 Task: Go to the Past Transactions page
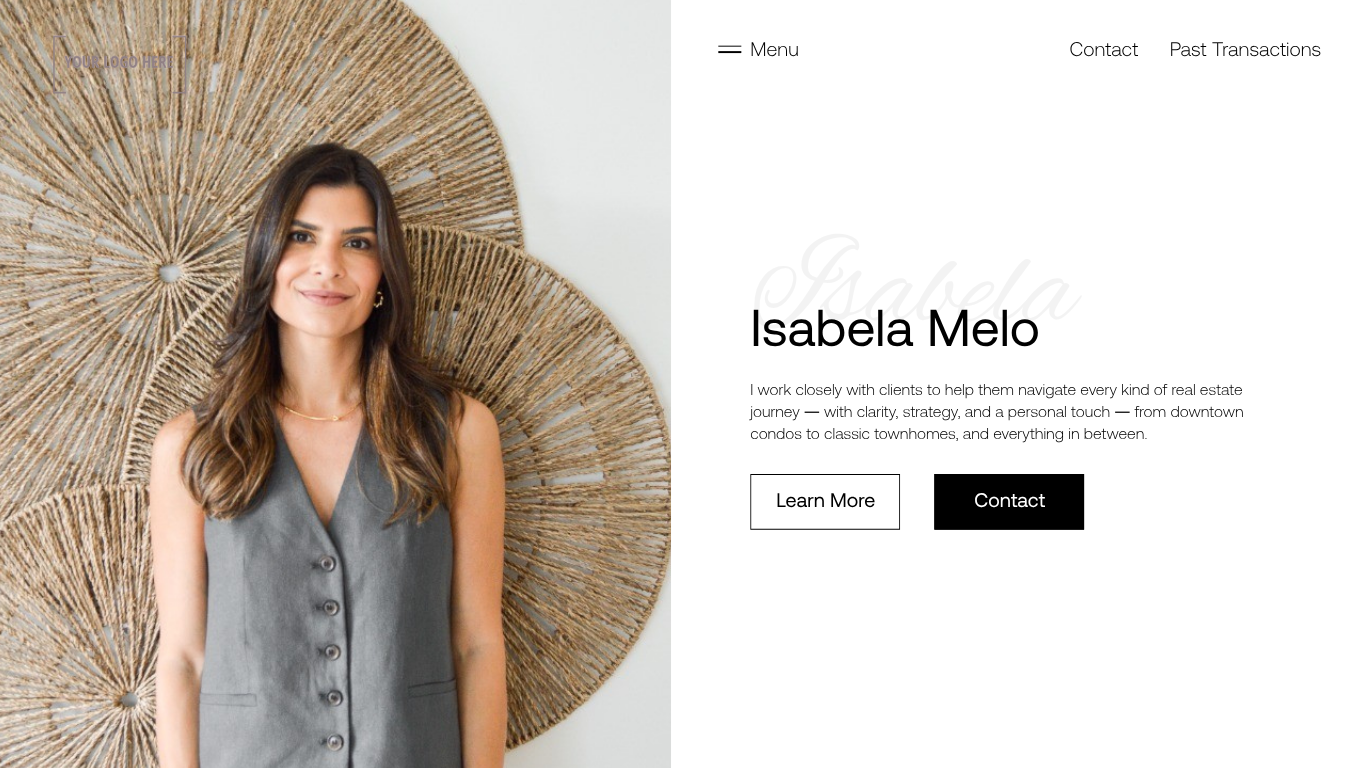pos(1245,50)
